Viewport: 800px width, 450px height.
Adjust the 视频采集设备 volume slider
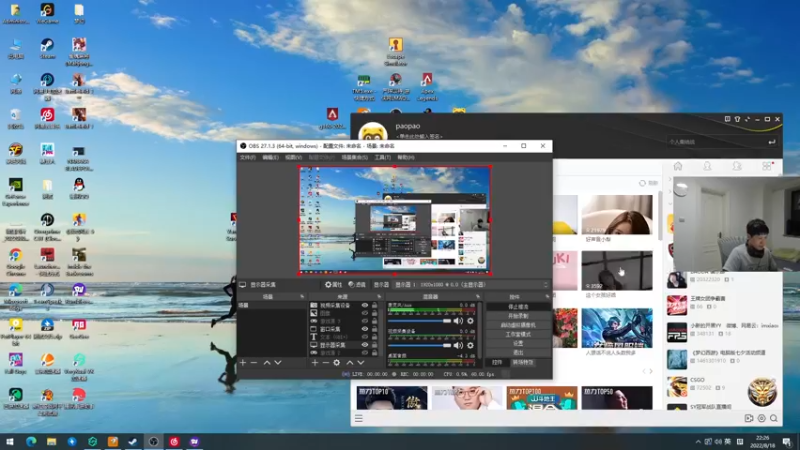(419, 345)
